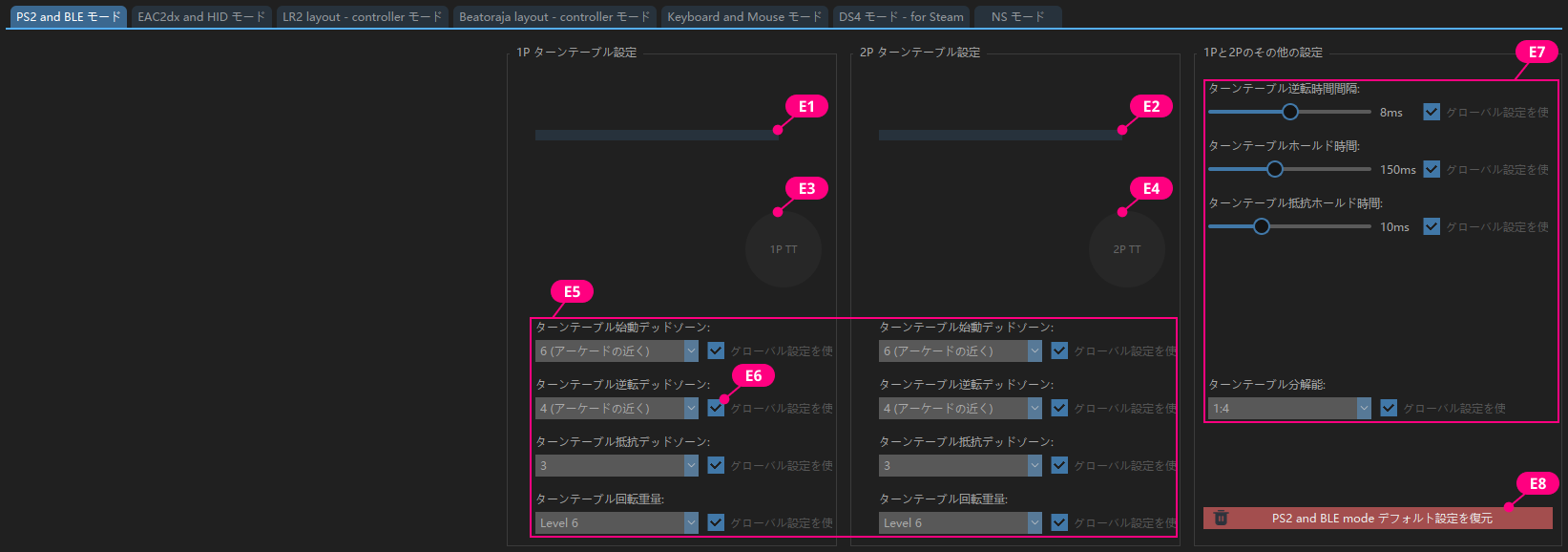Screen dimensions: 1568x552
Task: Open ターンテーブル分解能 dropdown showing 1:4
Action: pos(1289,408)
